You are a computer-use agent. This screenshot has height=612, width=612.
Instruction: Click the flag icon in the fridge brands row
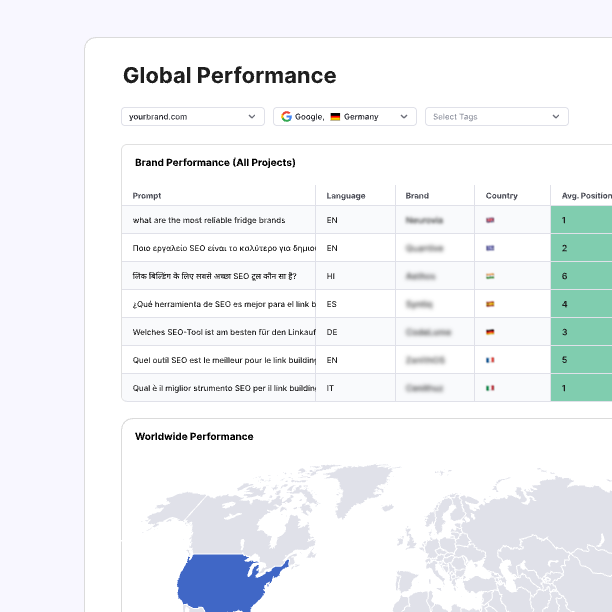pyautogui.click(x=490, y=220)
